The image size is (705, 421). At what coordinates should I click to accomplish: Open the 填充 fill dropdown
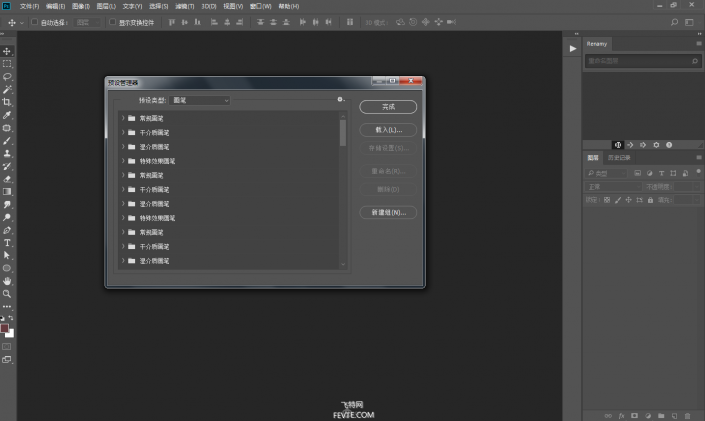(x=696, y=200)
